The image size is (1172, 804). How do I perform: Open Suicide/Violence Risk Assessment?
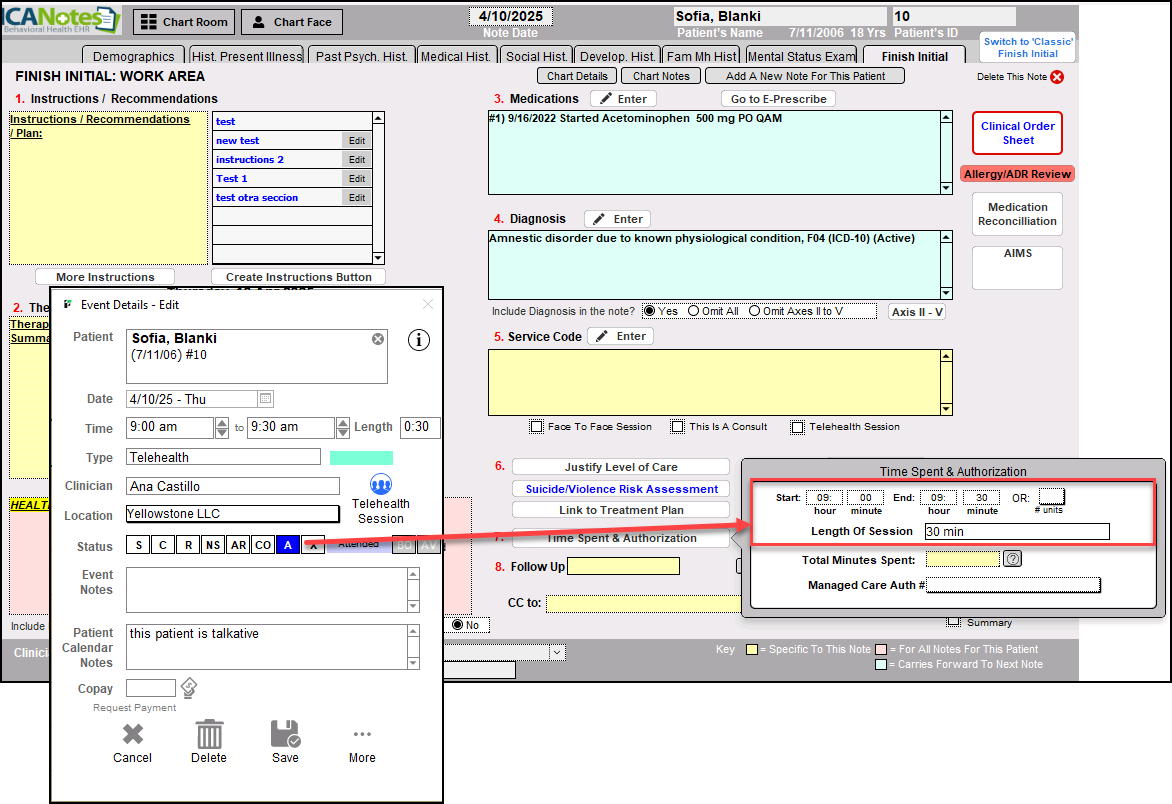click(621, 489)
